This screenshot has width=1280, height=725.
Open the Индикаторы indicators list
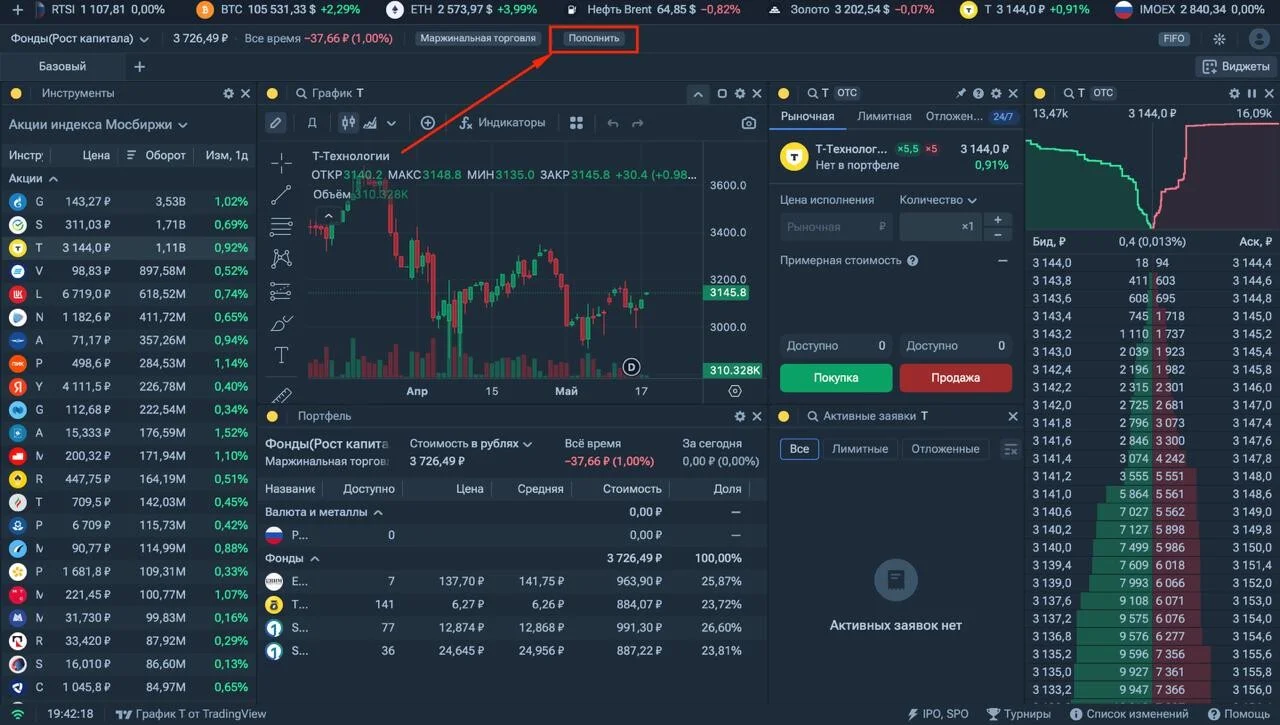pyautogui.click(x=502, y=123)
